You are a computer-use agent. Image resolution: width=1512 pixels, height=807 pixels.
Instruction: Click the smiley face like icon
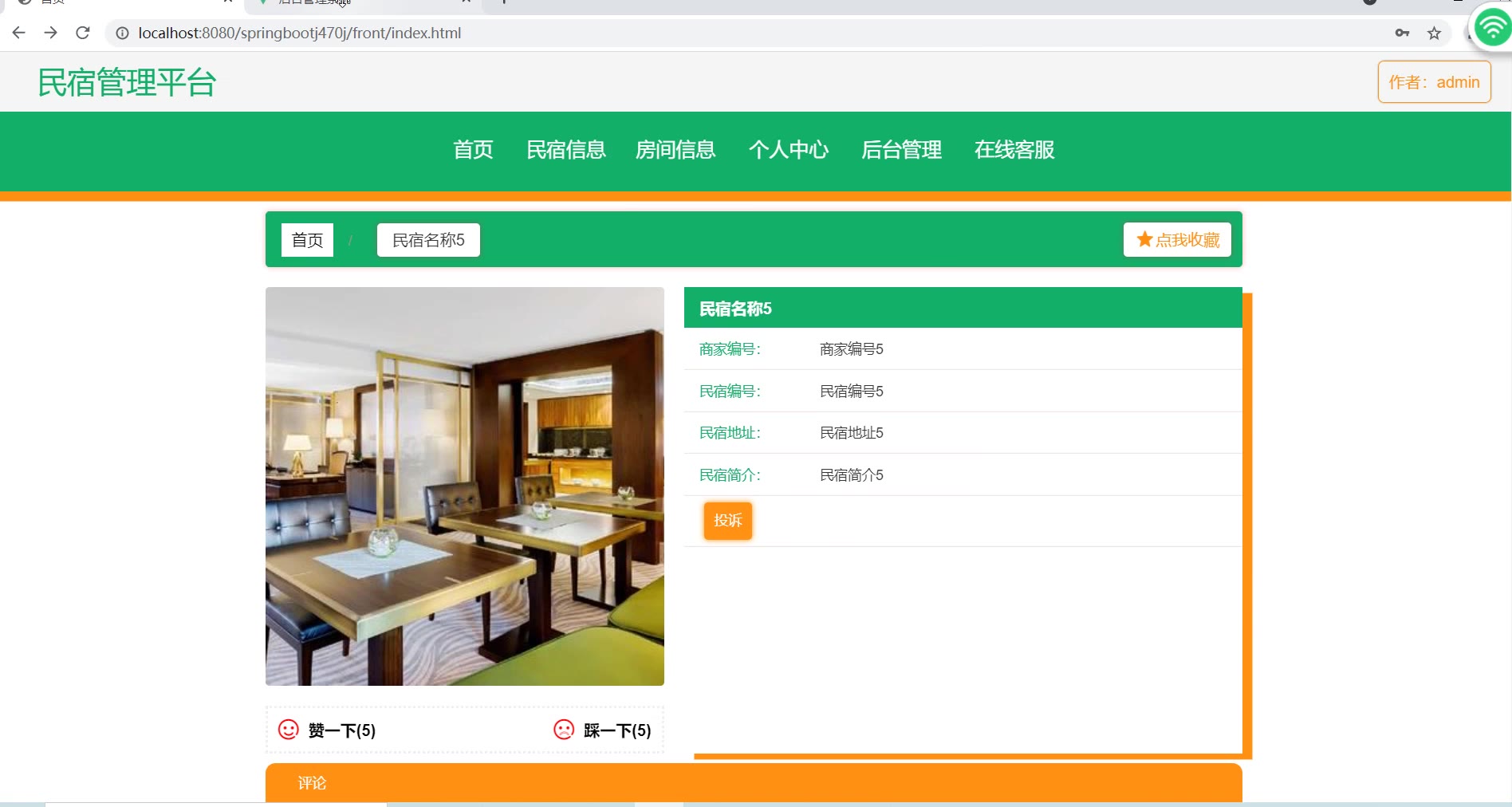288,730
